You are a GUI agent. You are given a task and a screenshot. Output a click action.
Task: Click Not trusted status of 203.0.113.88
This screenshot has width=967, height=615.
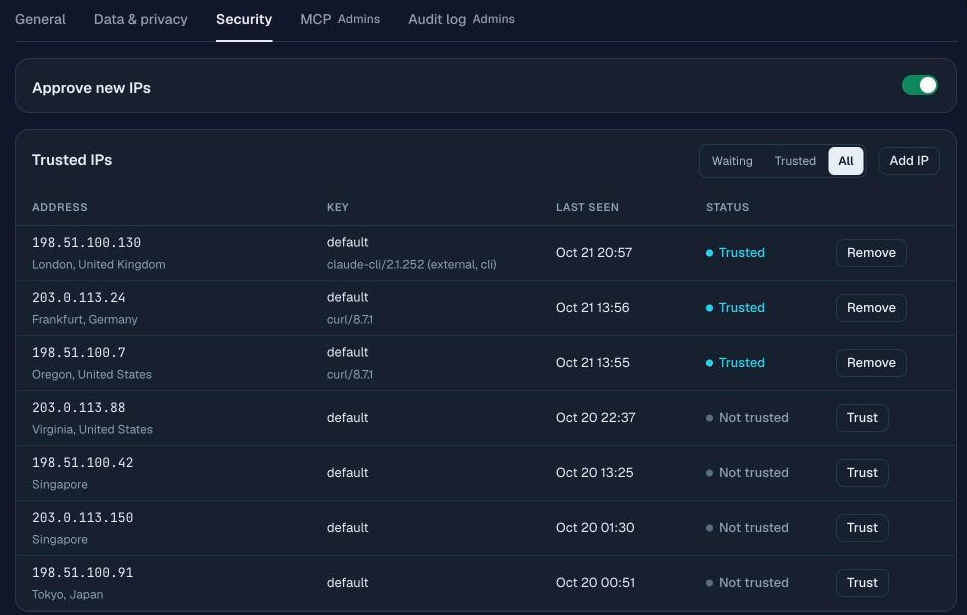747,418
